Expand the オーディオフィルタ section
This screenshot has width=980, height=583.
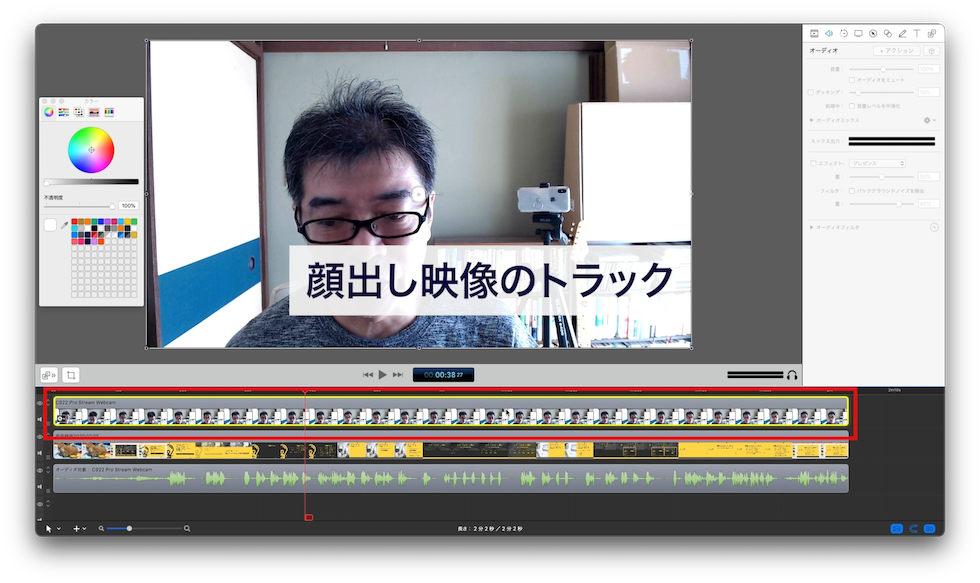click(811, 225)
